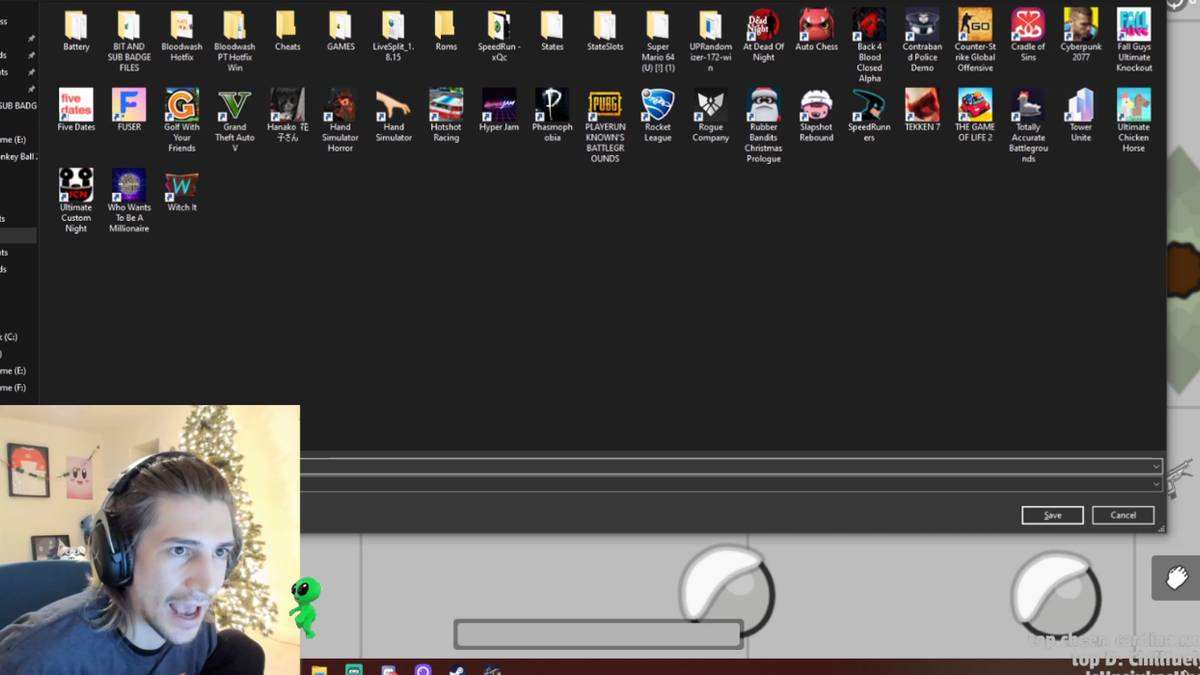
Task: Open the Roms folder
Action: click(x=446, y=25)
